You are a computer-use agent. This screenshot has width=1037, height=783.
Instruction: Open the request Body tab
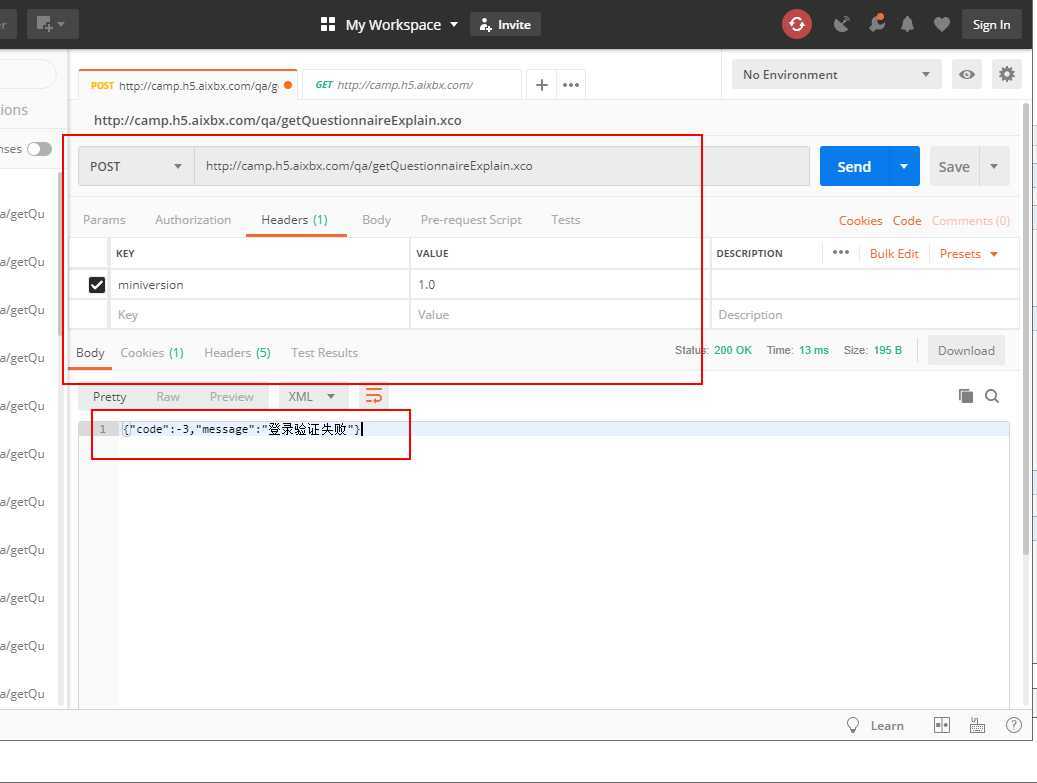tap(376, 220)
